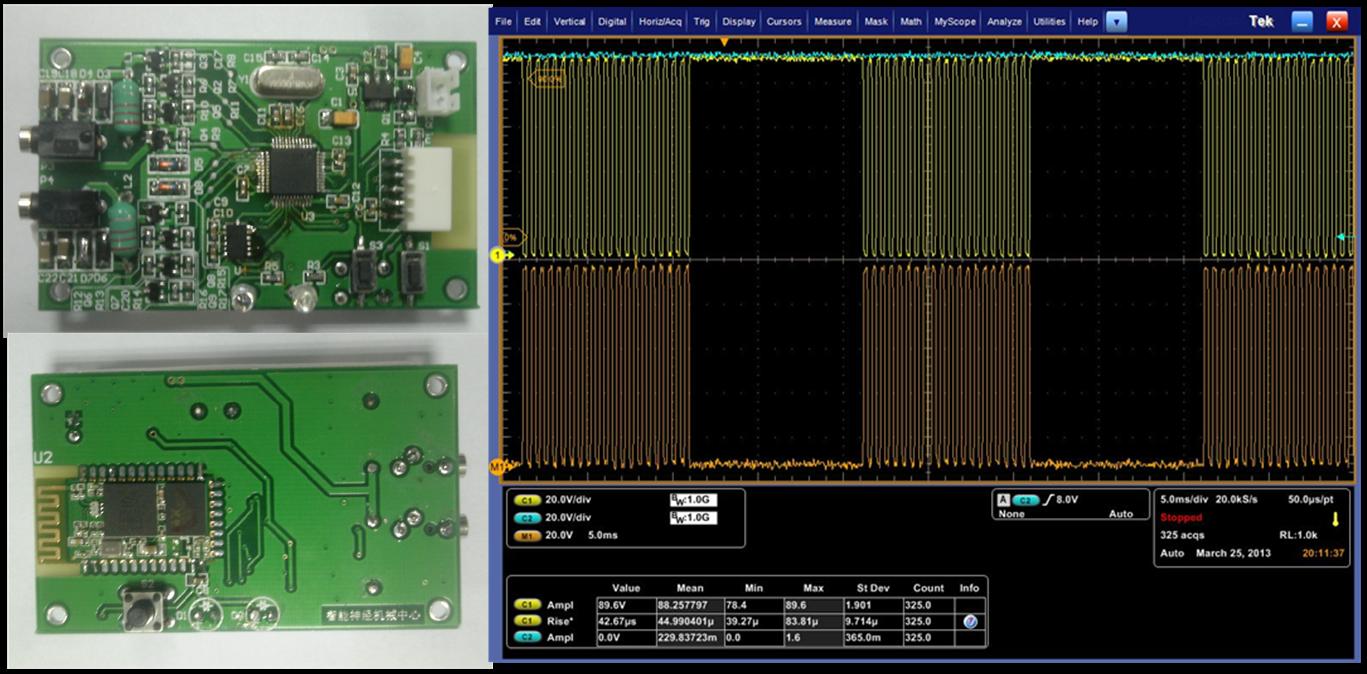Click the yellow C1 channel badge in vertical readout
1367x674 pixels.
tap(525, 501)
